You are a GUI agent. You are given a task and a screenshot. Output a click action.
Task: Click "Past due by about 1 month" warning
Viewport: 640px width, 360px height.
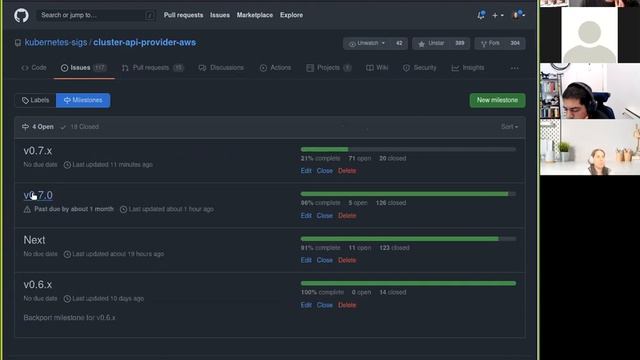[73, 209]
